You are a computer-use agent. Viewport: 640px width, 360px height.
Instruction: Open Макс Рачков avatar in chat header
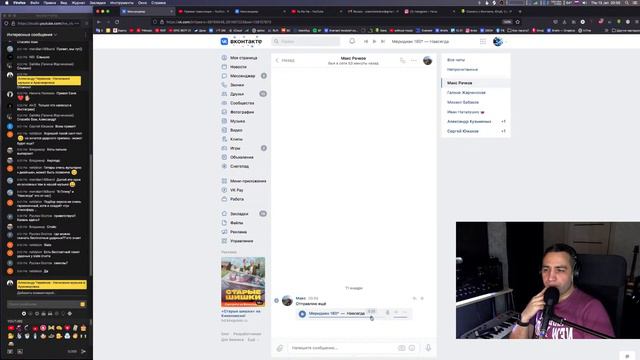(x=427, y=60)
